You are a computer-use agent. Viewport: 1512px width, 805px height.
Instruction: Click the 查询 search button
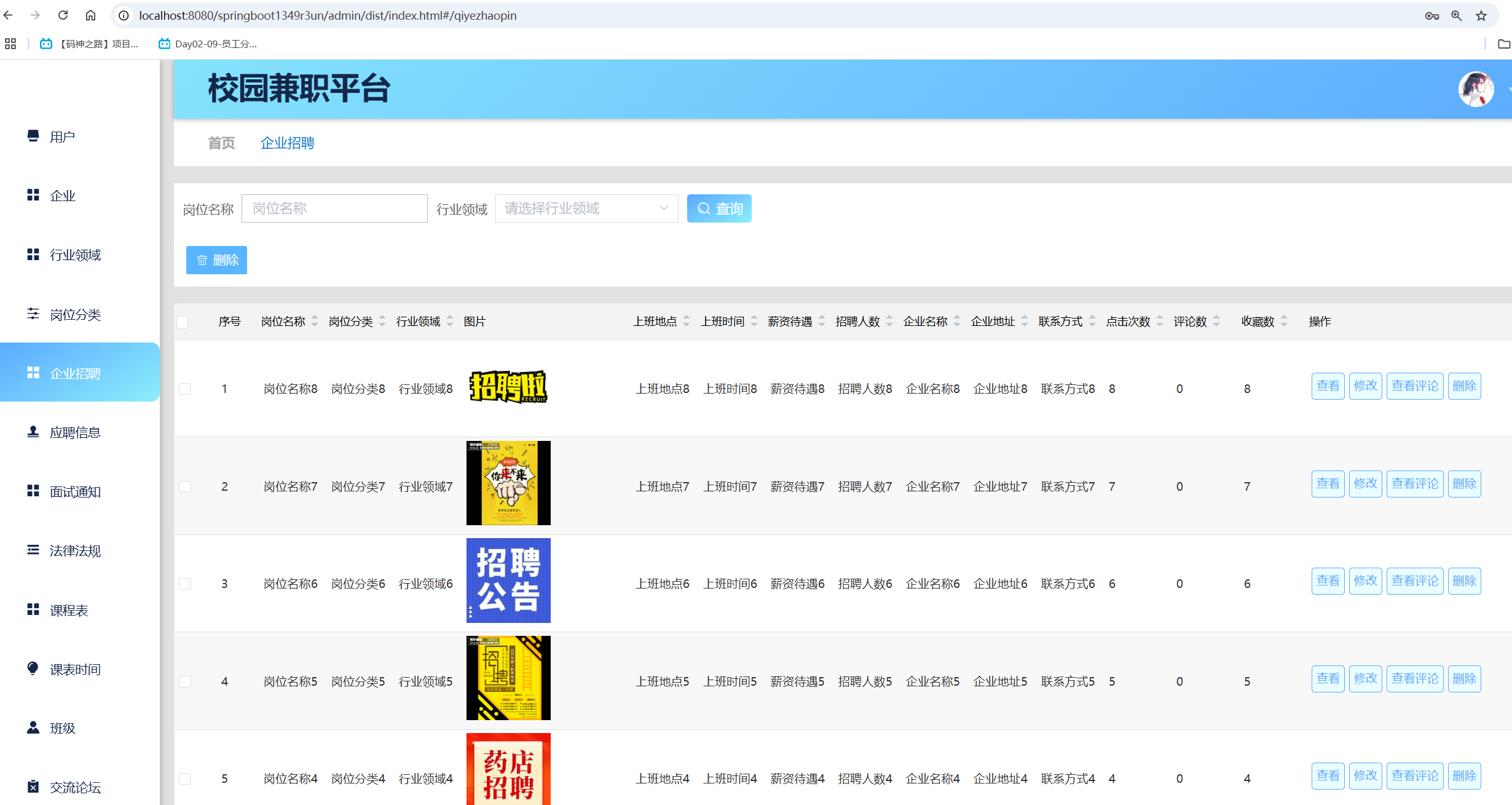[719, 208]
